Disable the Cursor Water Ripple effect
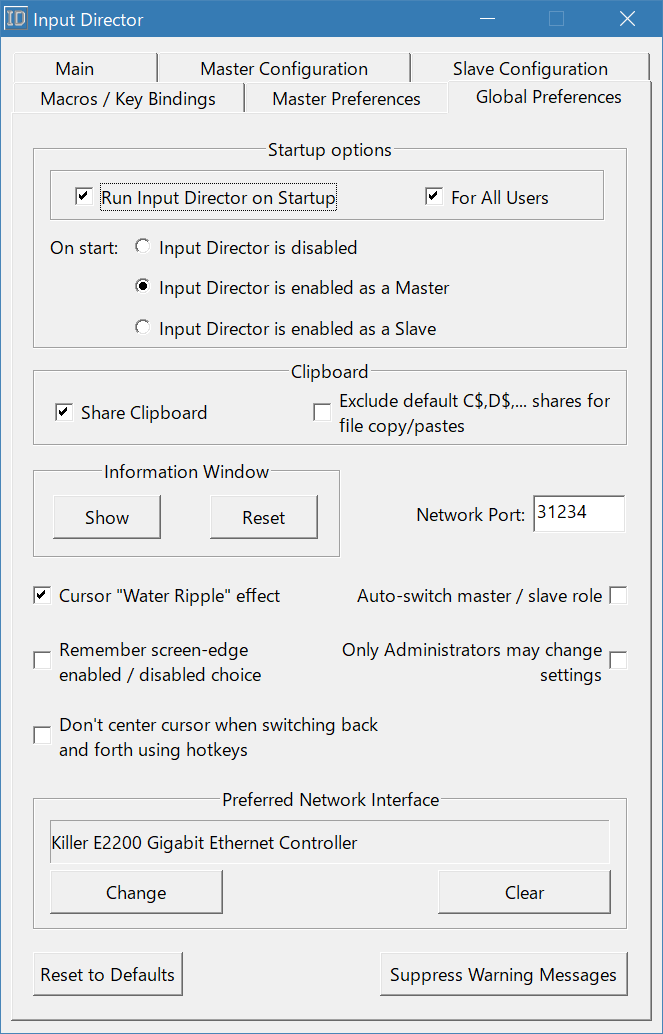This screenshot has height=1034, width=663. (41, 595)
